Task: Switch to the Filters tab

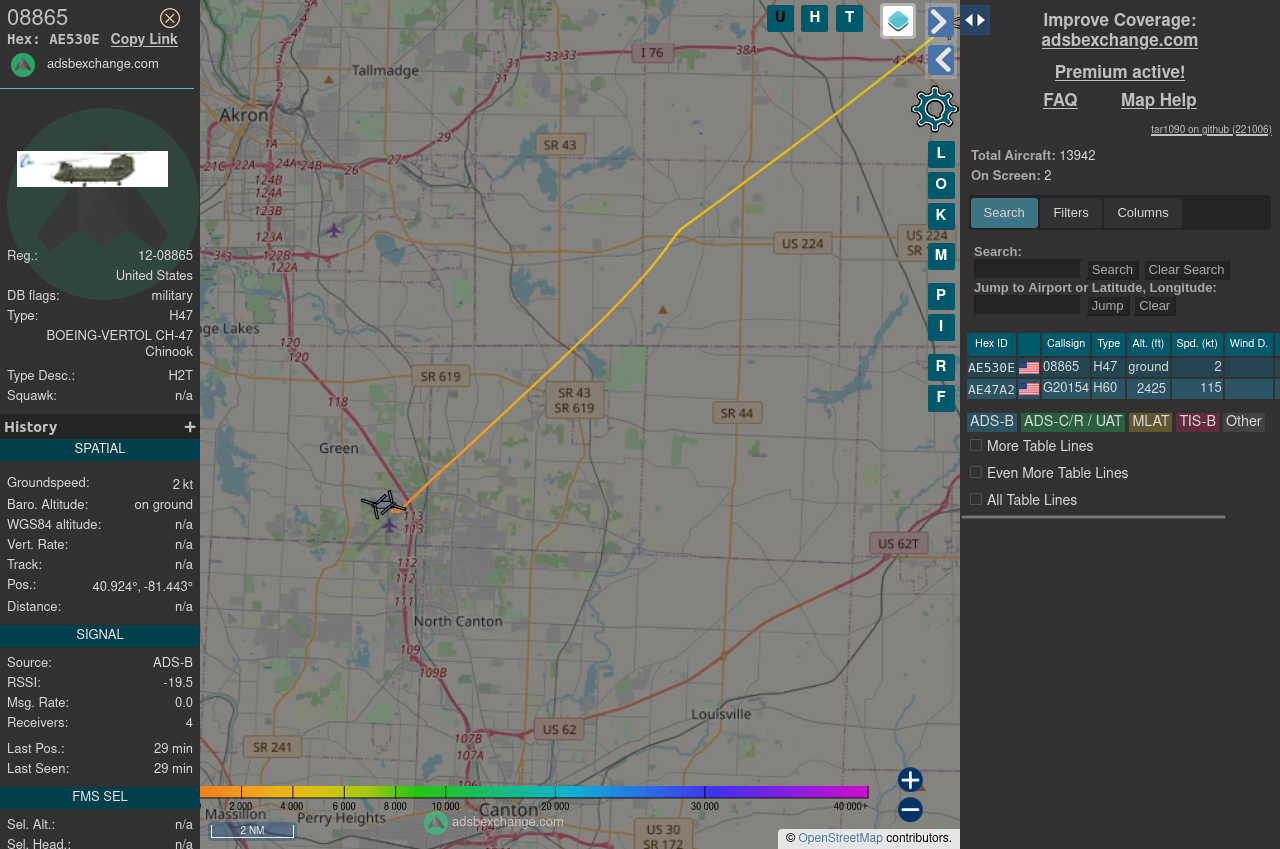Action: point(1071,213)
